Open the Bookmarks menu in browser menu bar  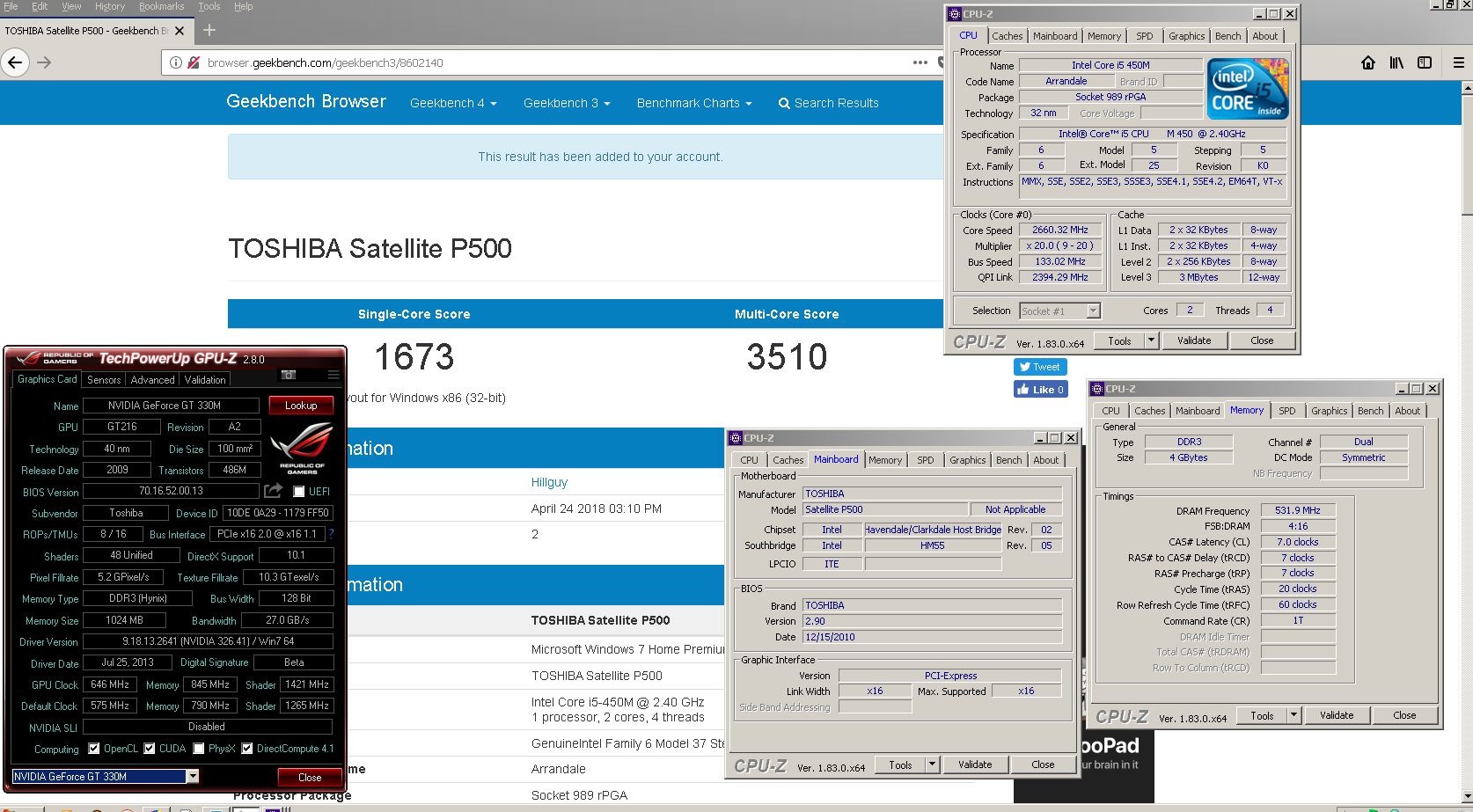pyautogui.click(x=162, y=6)
